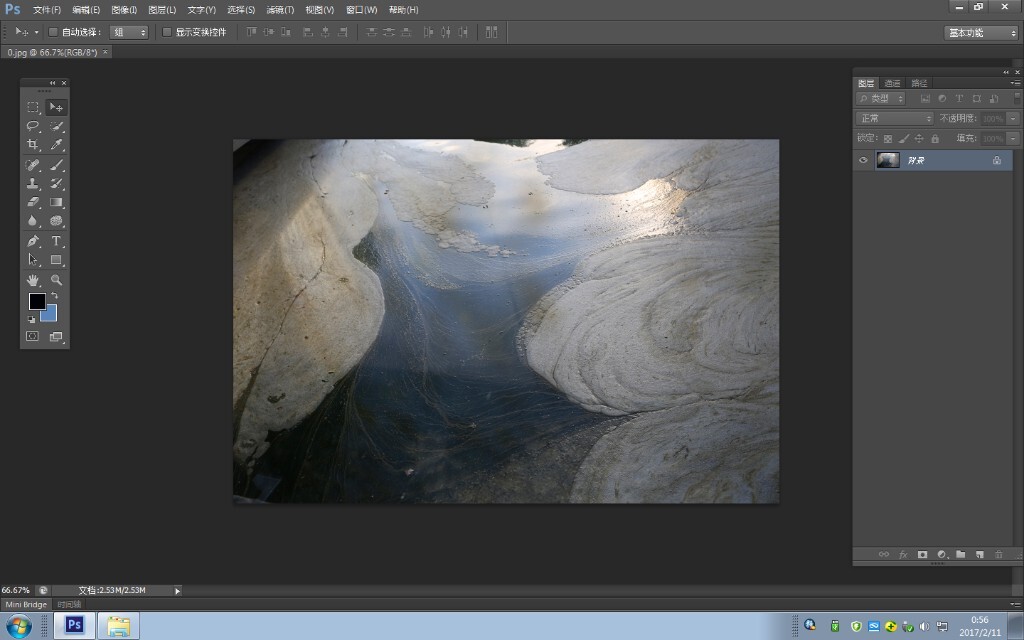This screenshot has width=1024, height=640.
Task: Select the Pen tool
Action: 33,241
